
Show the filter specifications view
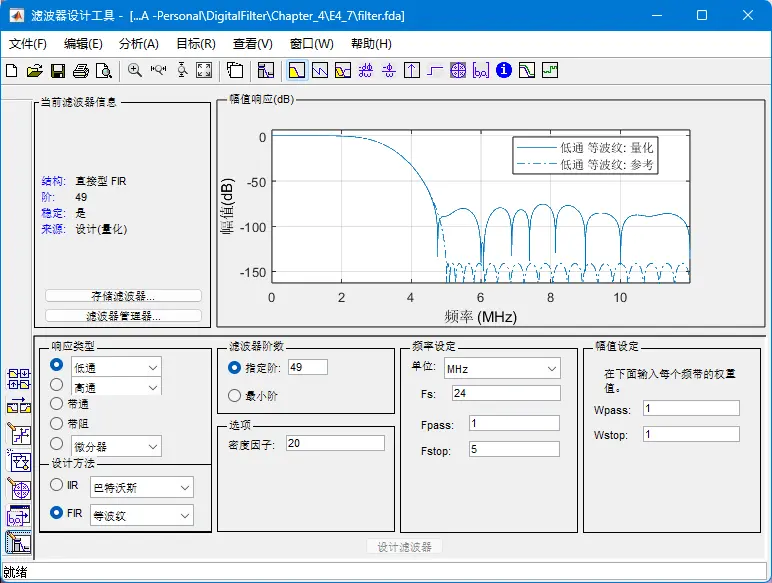(266, 70)
